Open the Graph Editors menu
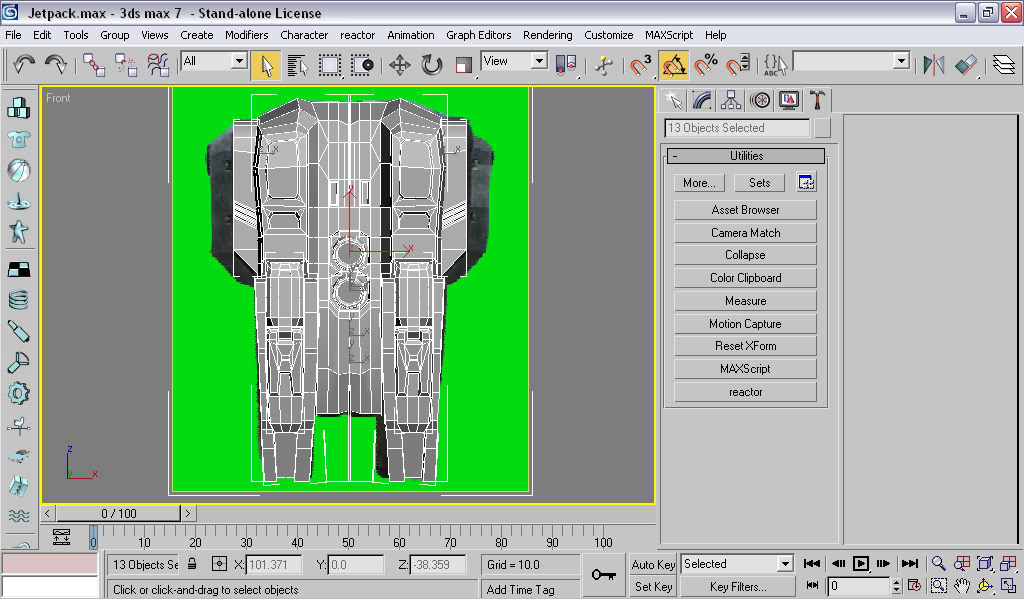The width and height of the screenshot is (1024, 600). [478, 35]
